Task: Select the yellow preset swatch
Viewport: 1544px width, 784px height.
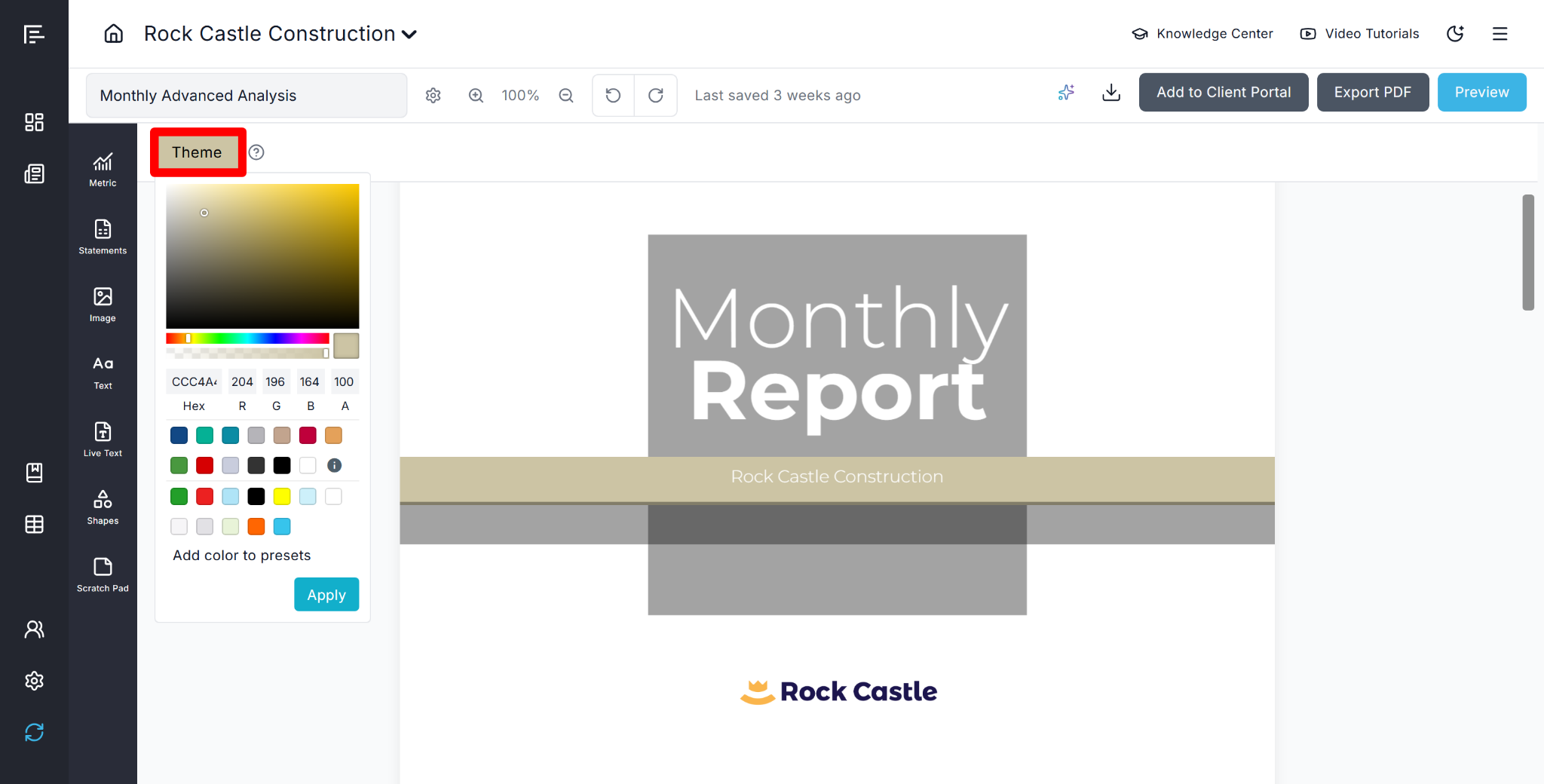Action: click(x=282, y=496)
